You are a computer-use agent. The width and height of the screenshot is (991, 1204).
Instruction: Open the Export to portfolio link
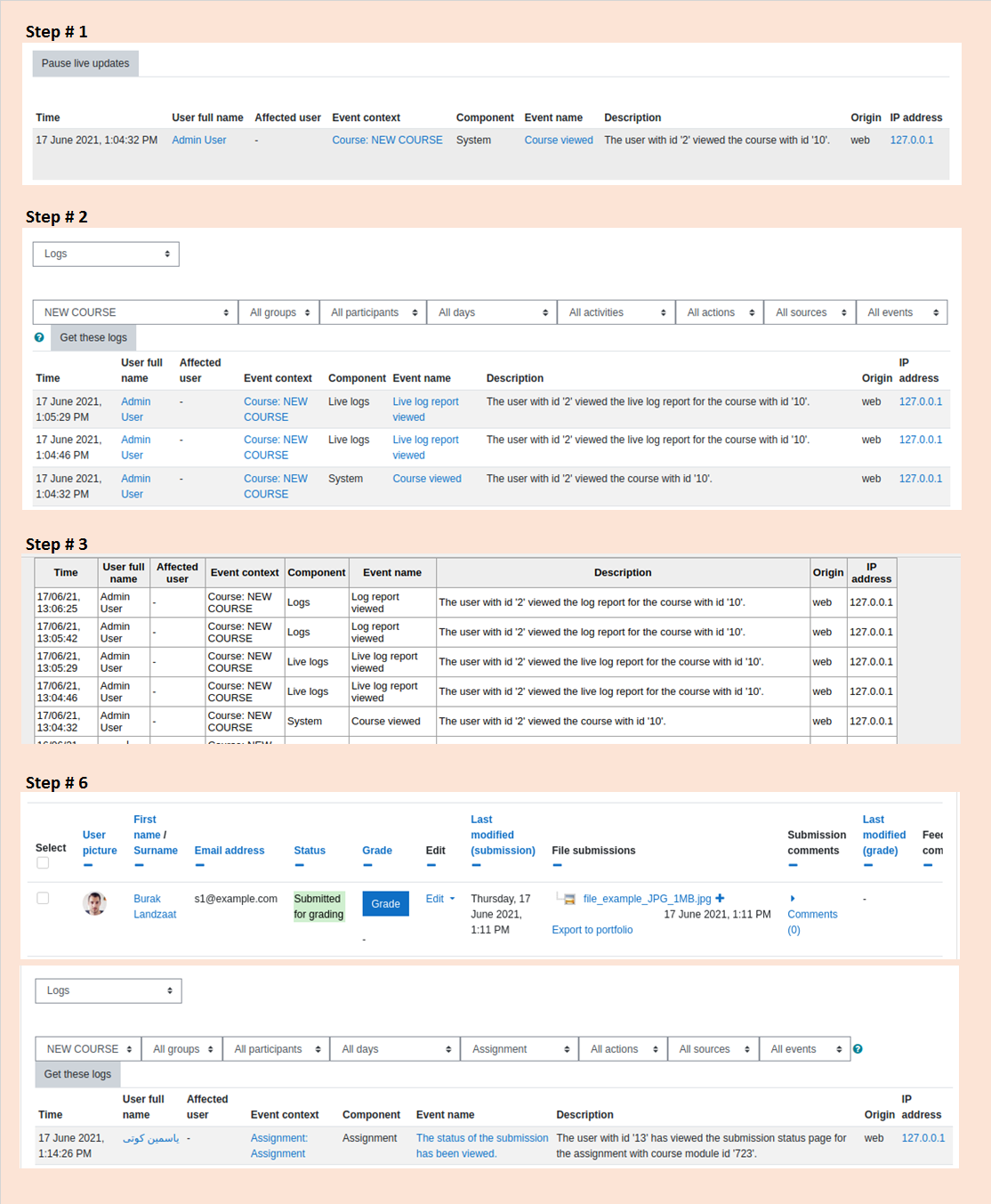(592, 930)
